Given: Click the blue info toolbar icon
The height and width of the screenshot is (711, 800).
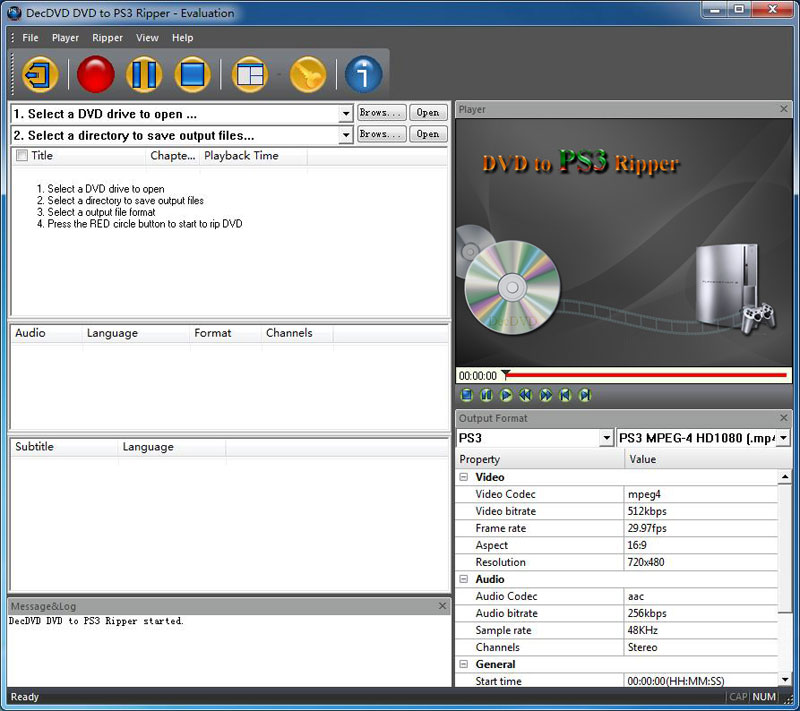Looking at the screenshot, I should [x=363, y=74].
